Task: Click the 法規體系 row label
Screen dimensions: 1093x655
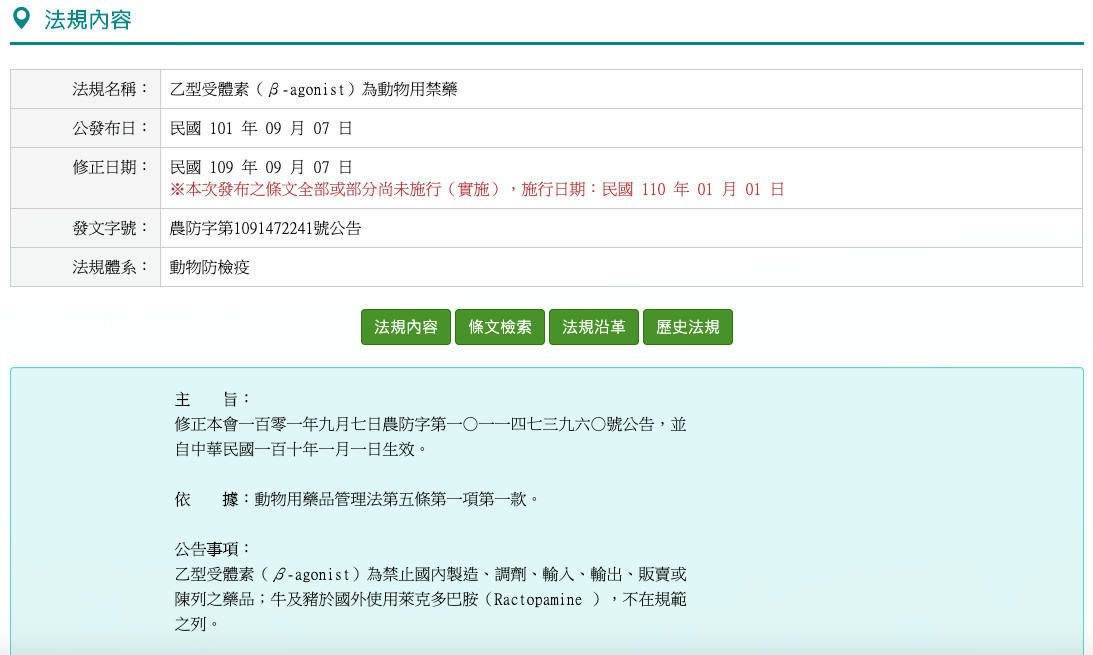Action: click(110, 267)
